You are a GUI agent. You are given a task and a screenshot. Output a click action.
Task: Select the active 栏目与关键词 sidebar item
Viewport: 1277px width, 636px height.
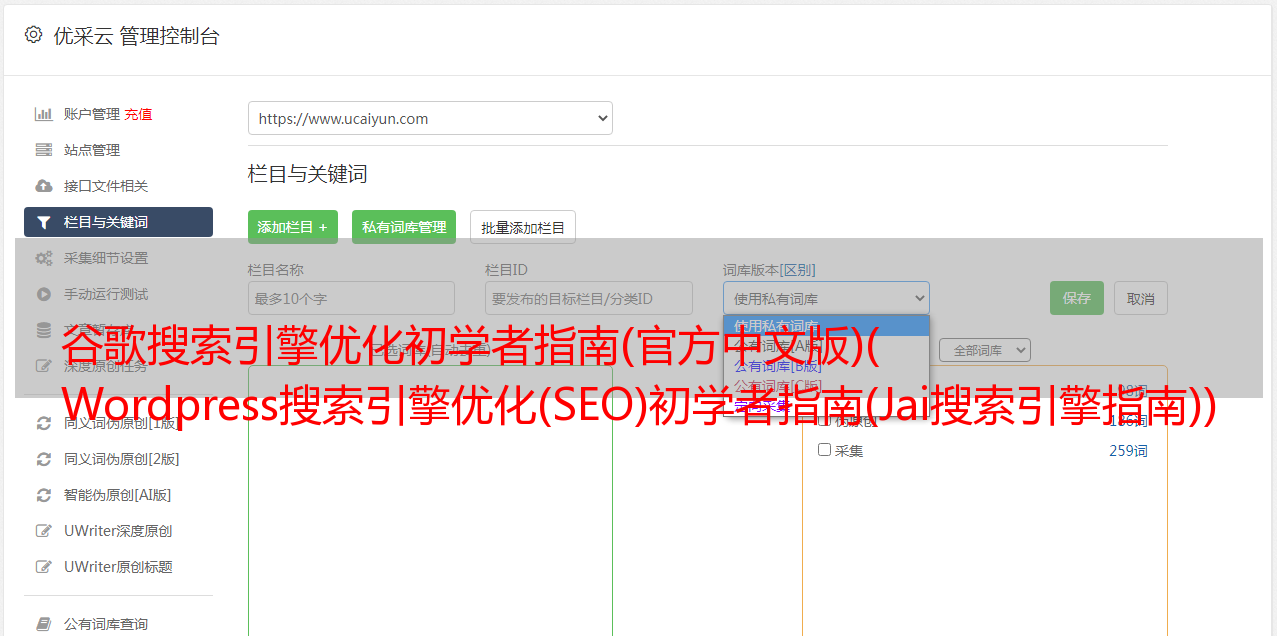coord(118,222)
